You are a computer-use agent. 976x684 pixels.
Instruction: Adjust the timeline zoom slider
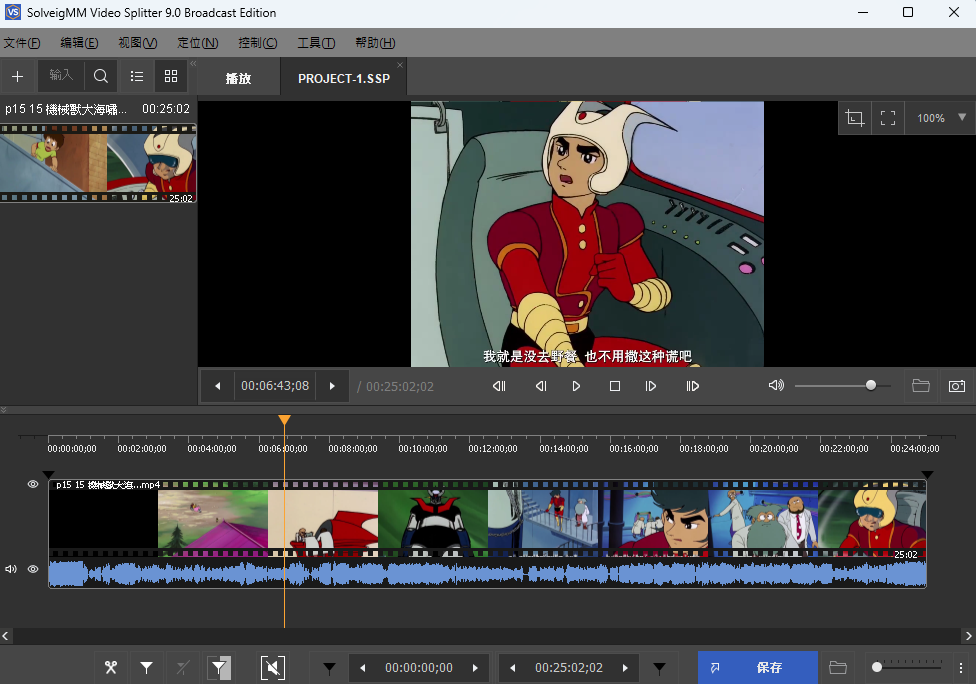909,667
